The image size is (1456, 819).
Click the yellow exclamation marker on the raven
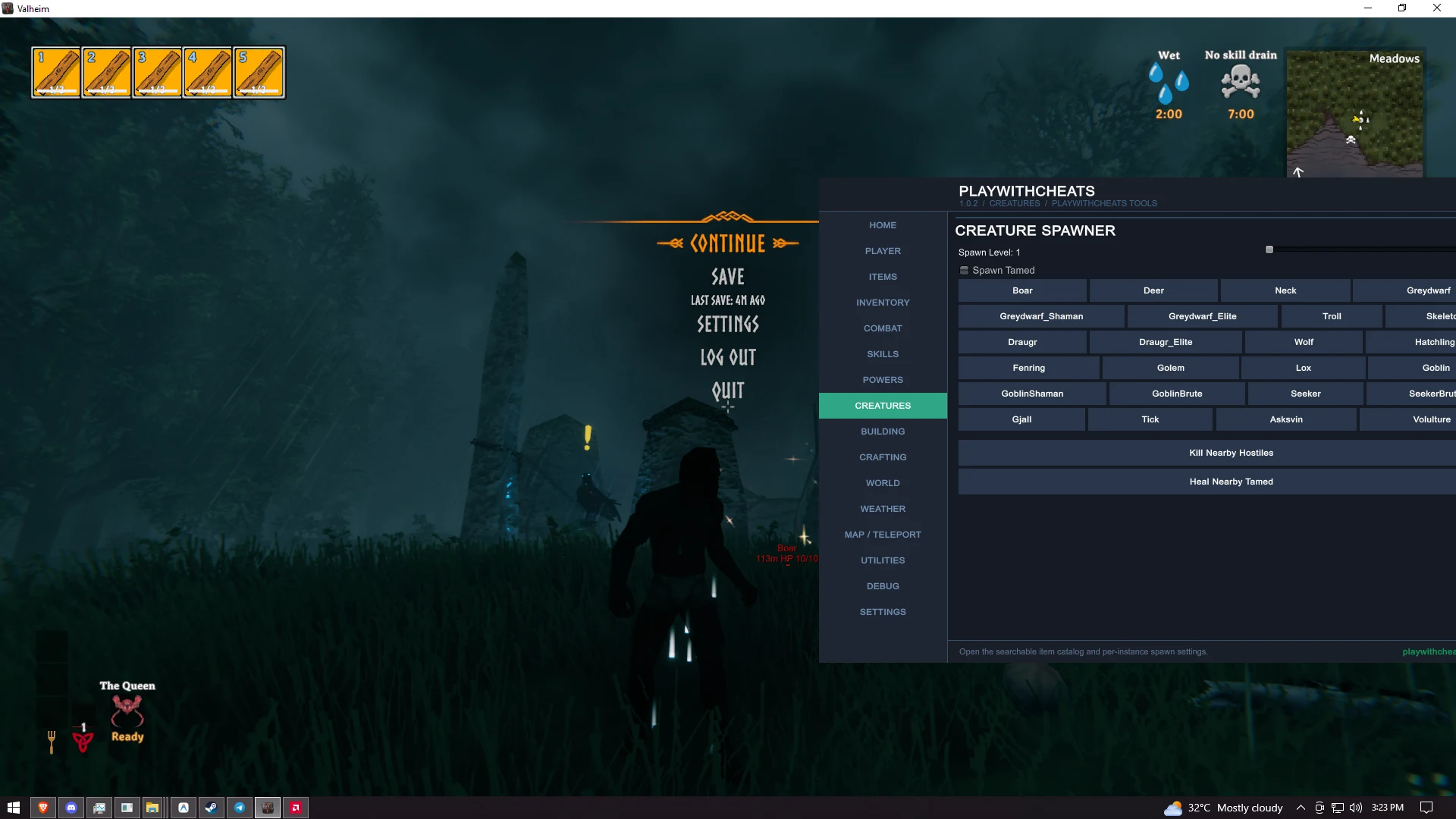coord(587,438)
